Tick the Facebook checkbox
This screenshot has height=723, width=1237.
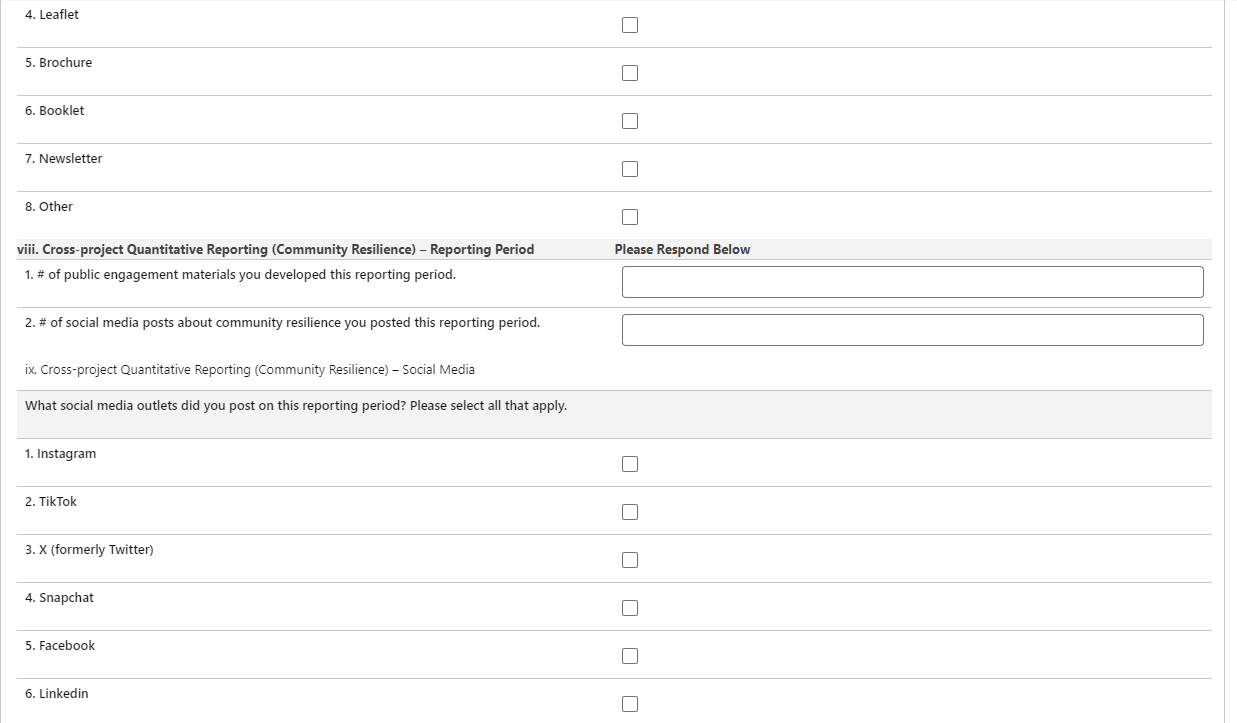(x=630, y=656)
